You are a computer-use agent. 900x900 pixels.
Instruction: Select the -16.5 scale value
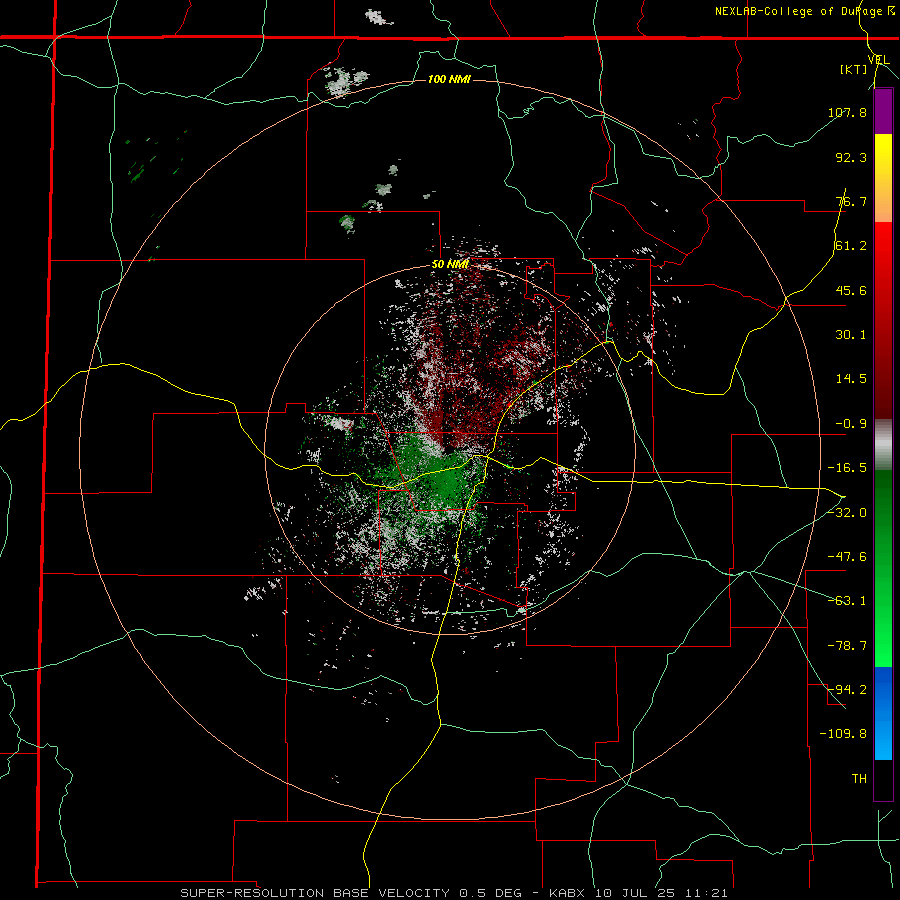point(847,468)
